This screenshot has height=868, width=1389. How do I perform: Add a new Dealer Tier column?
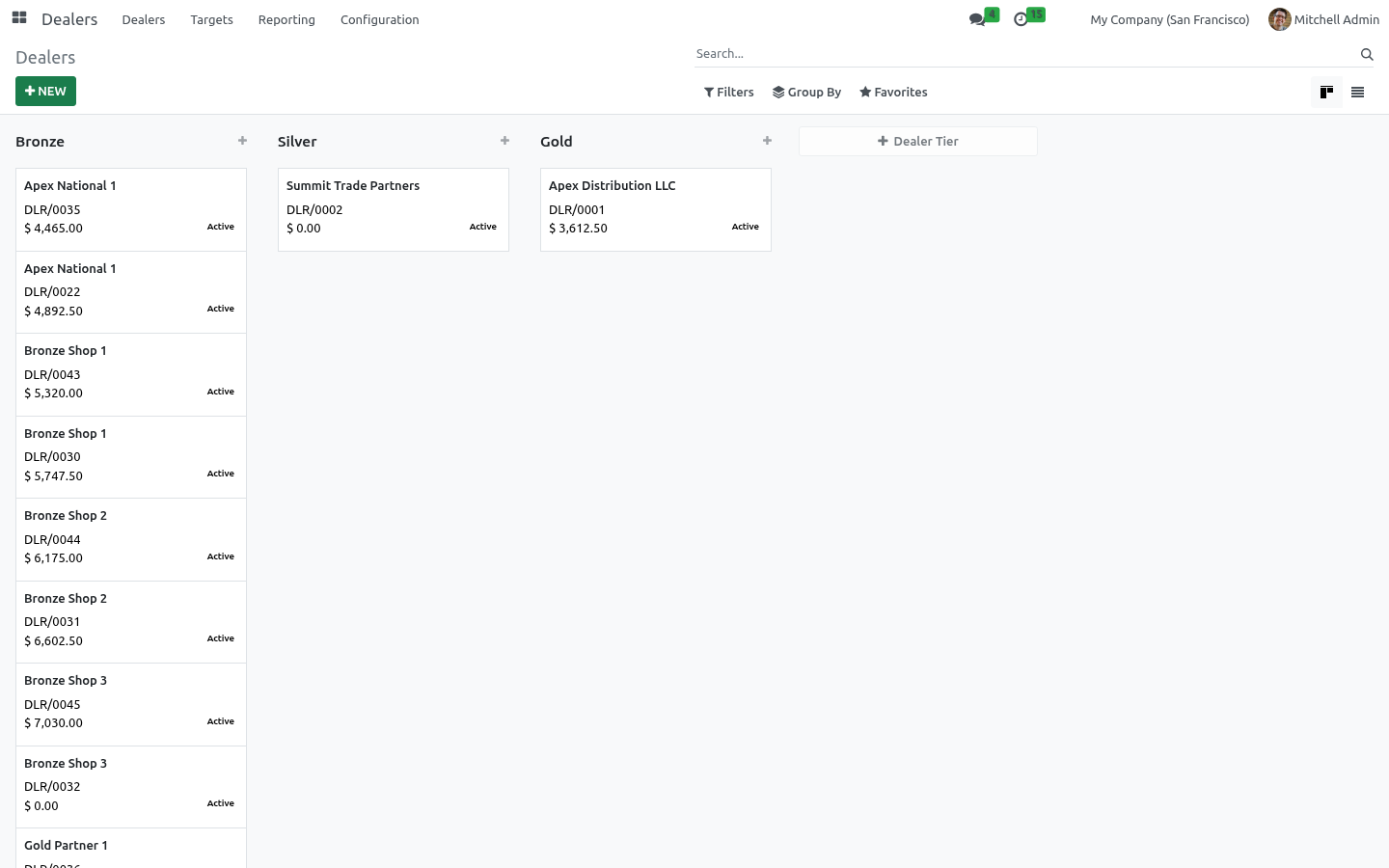coord(918,141)
